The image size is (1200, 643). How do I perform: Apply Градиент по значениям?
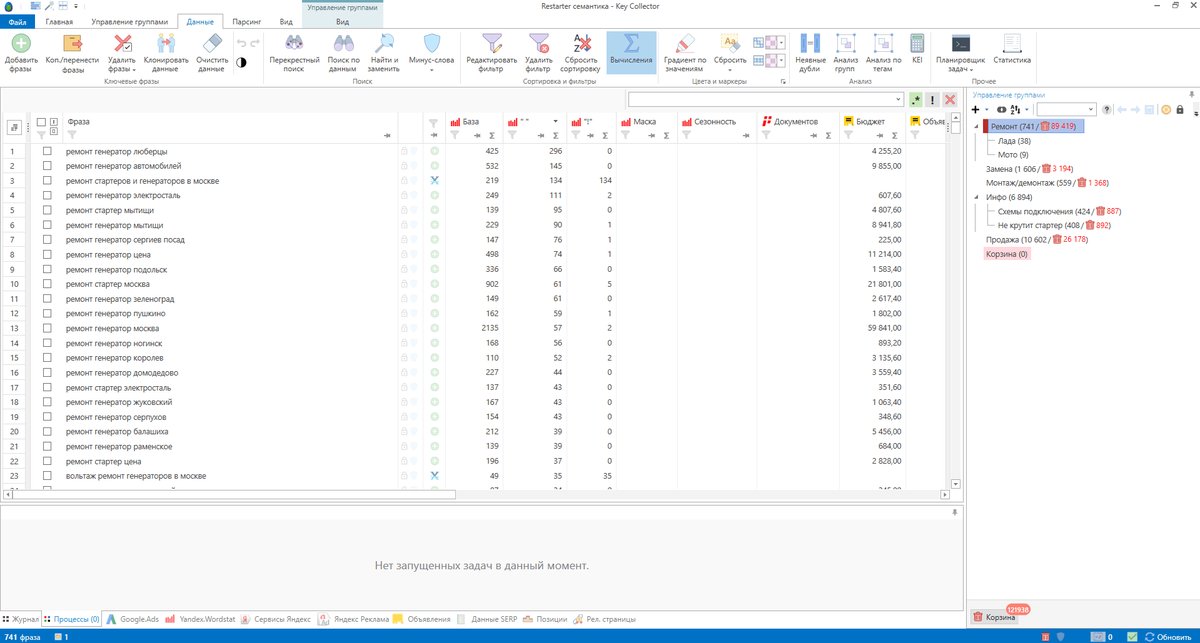pos(685,55)
